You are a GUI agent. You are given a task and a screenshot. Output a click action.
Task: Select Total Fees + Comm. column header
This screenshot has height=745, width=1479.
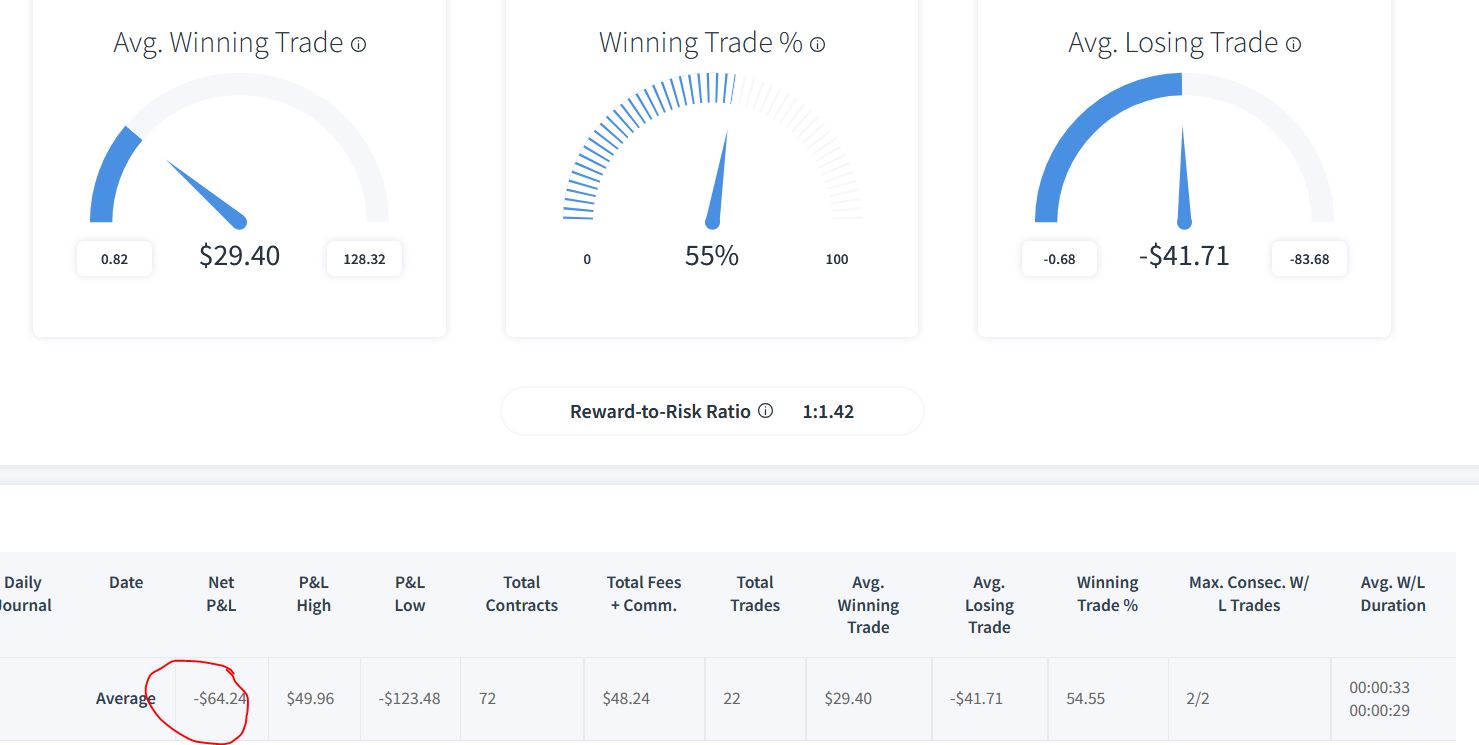point(644,594)
